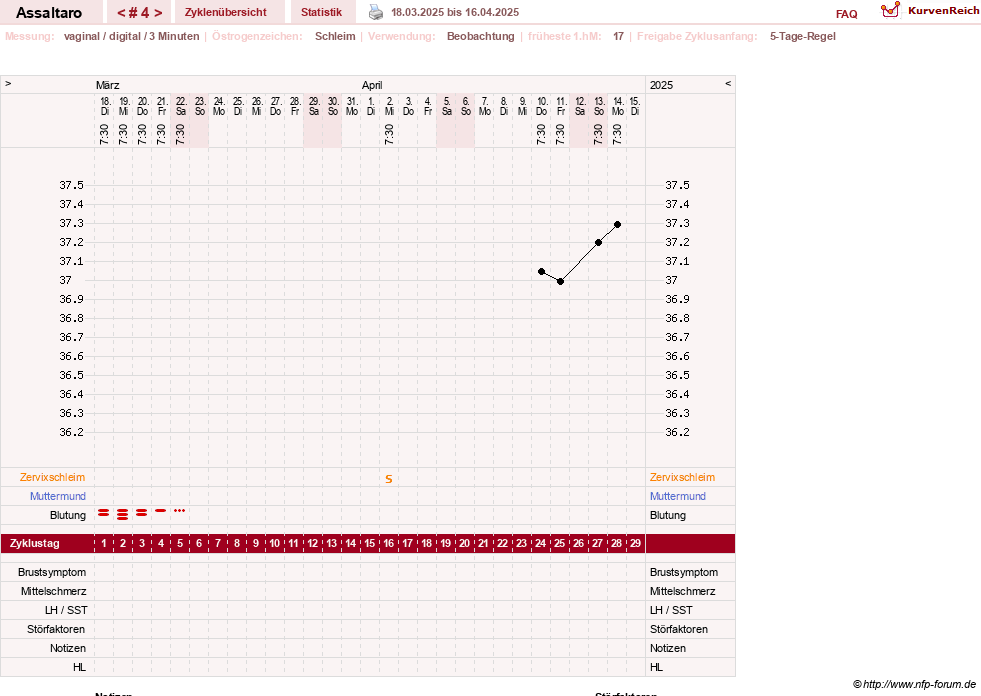Collapse chart using right corner arrow
981x696 pixels.
(x=728, y=83)
